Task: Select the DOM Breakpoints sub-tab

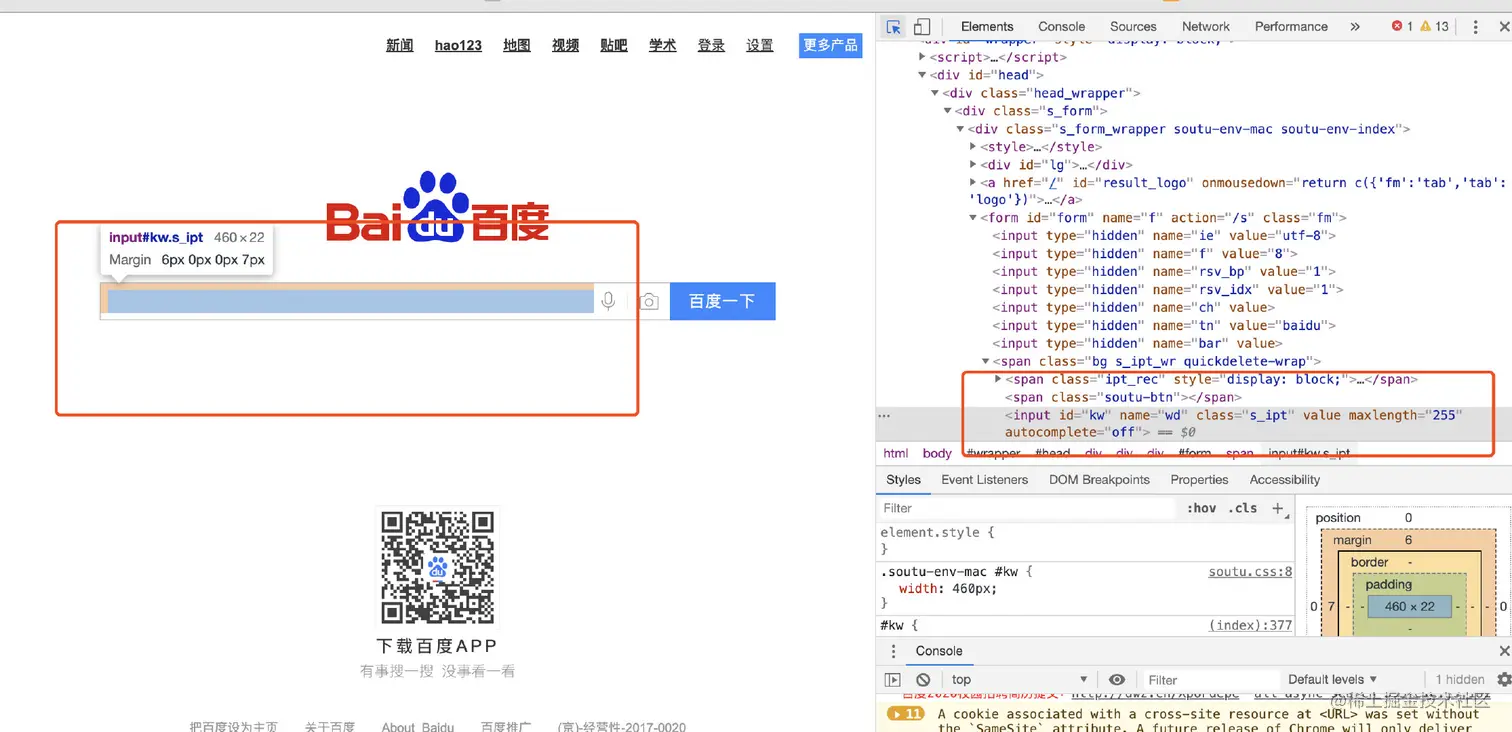Action: click(x=1099, y=480)
